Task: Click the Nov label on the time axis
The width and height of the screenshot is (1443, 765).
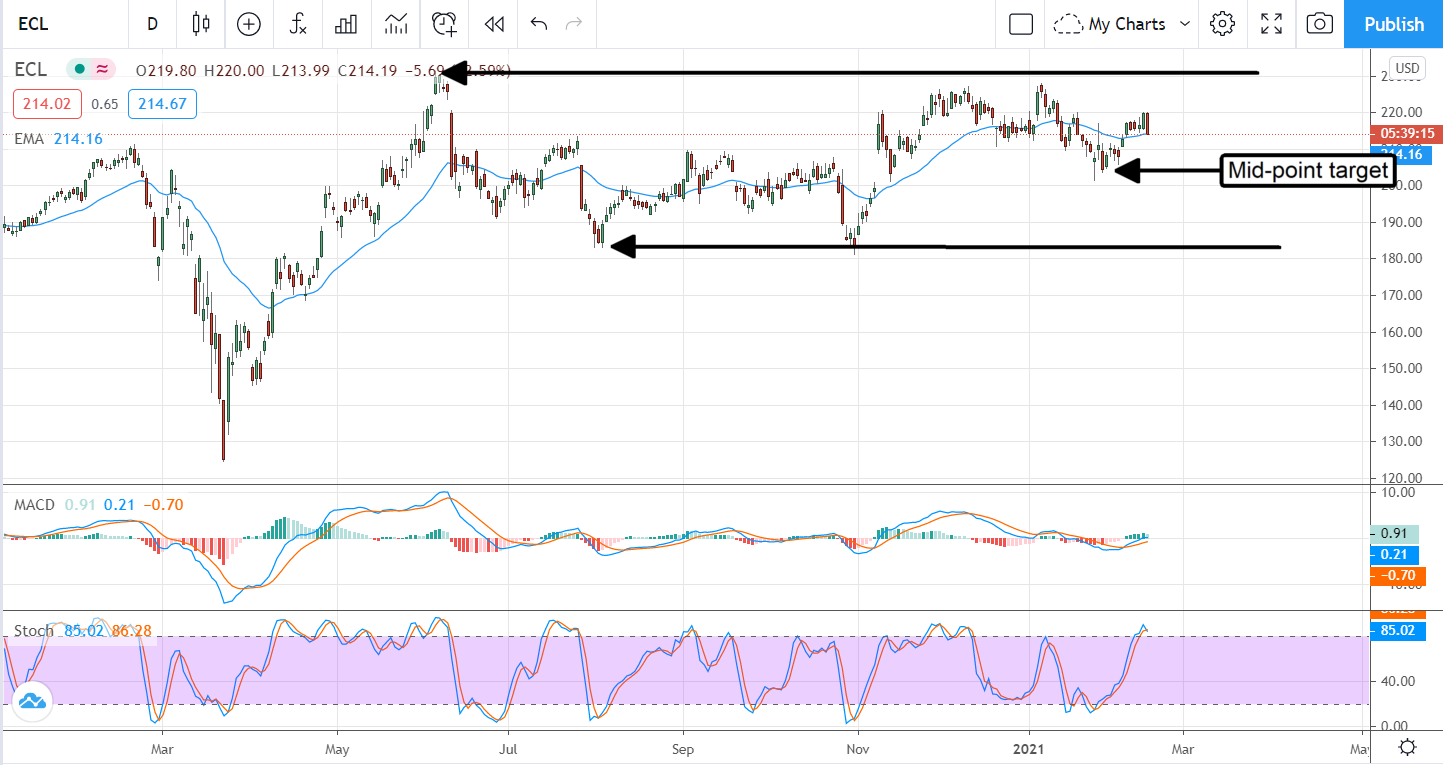Action: 857,747
